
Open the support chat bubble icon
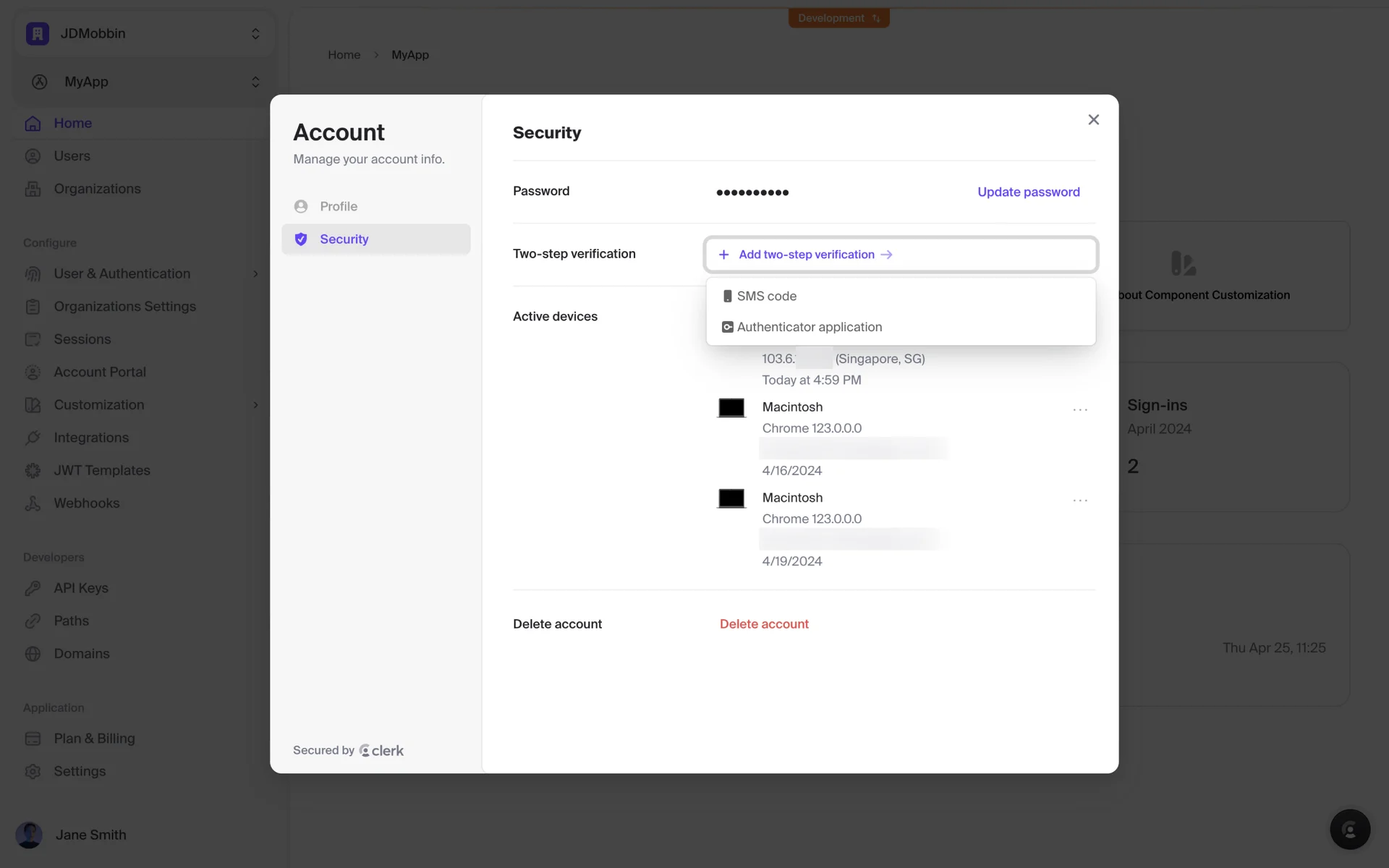[1349, 829]
